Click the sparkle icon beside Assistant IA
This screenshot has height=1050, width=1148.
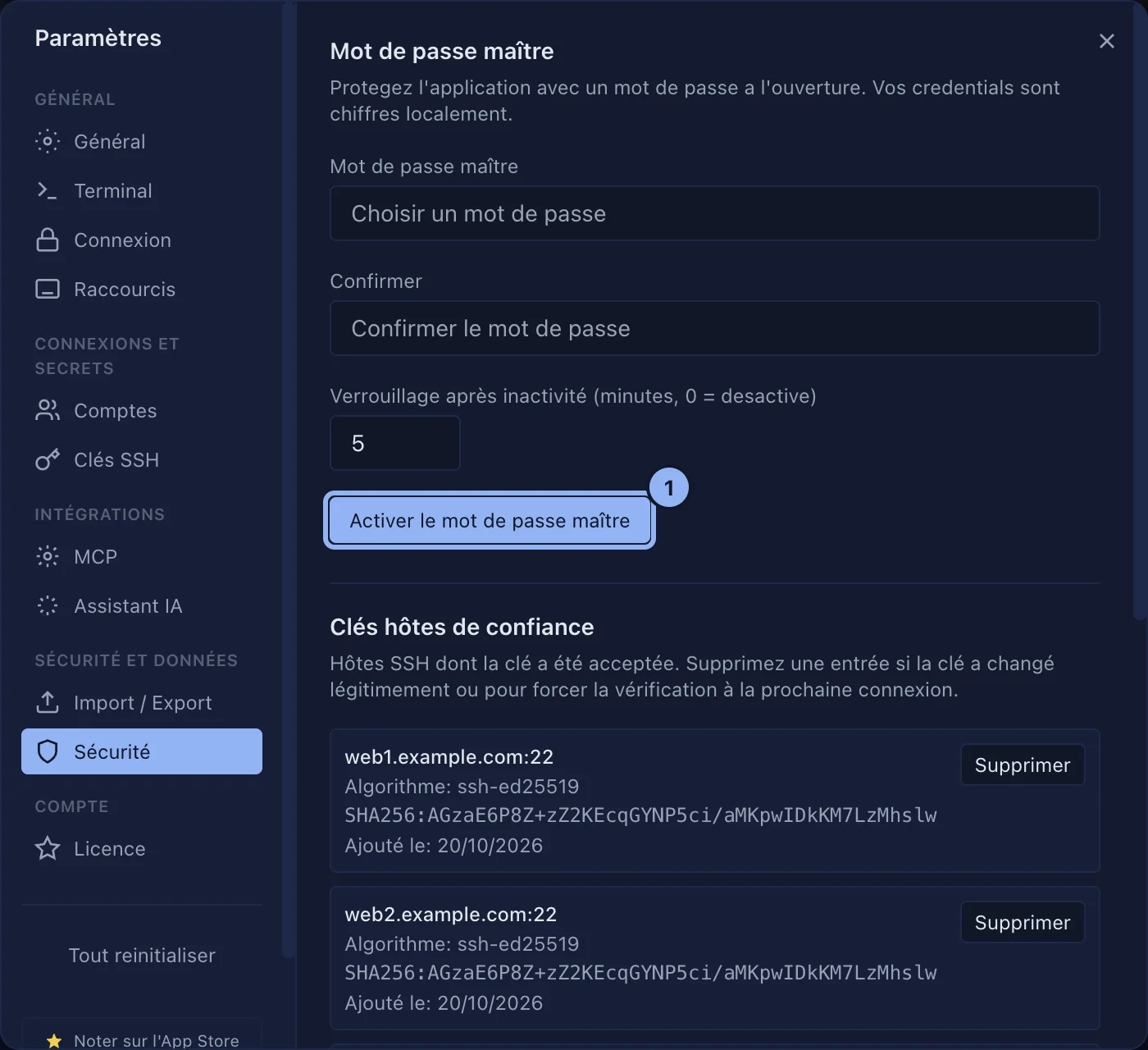point(48,606)
